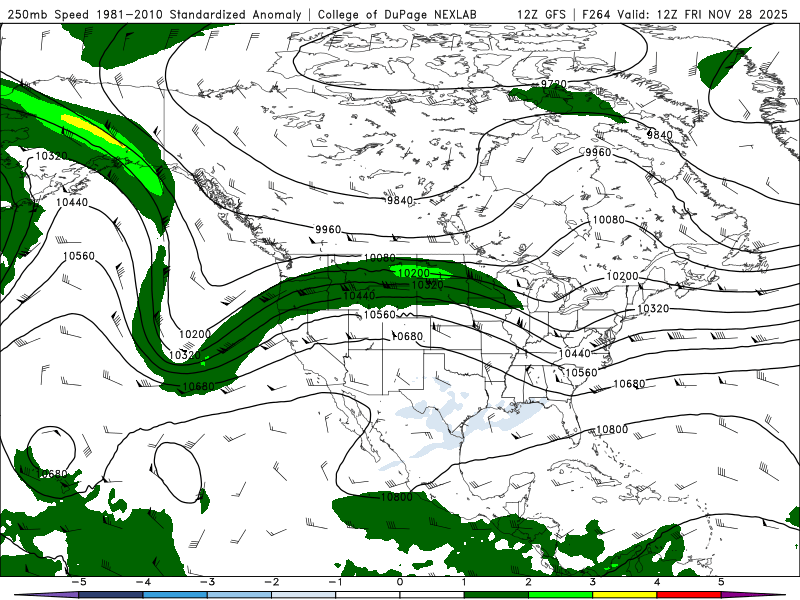Image resolution: width=800 pixels, height=600 pixels.
Task: Click the 'F264 Valid: 12Z FRI NOV 28 2025' text
Action: [685, 14]
